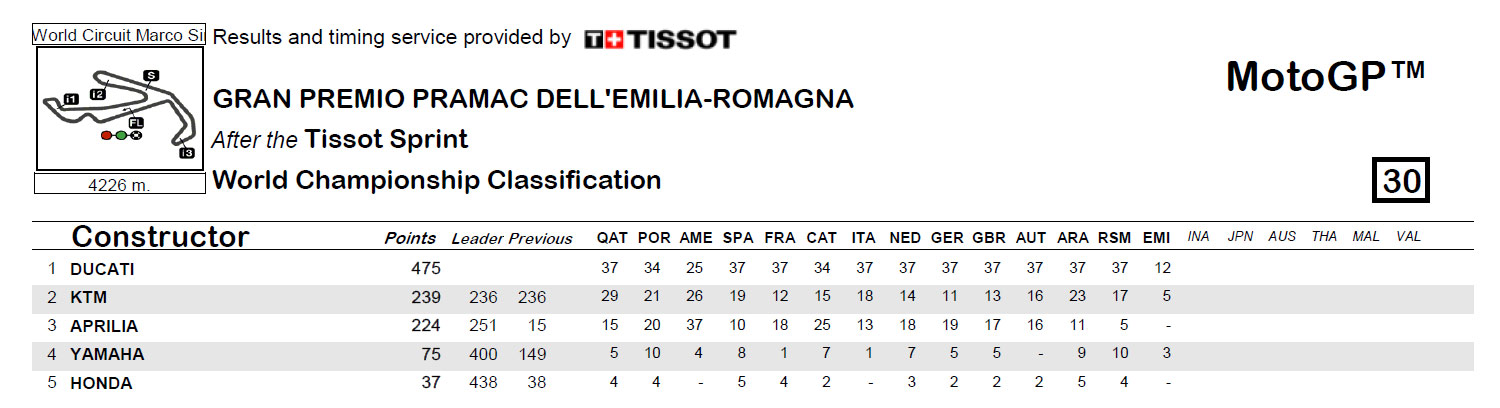Click the EMI round column header
This screenshot has height=408, width=1500.
tap(1155, 238)
